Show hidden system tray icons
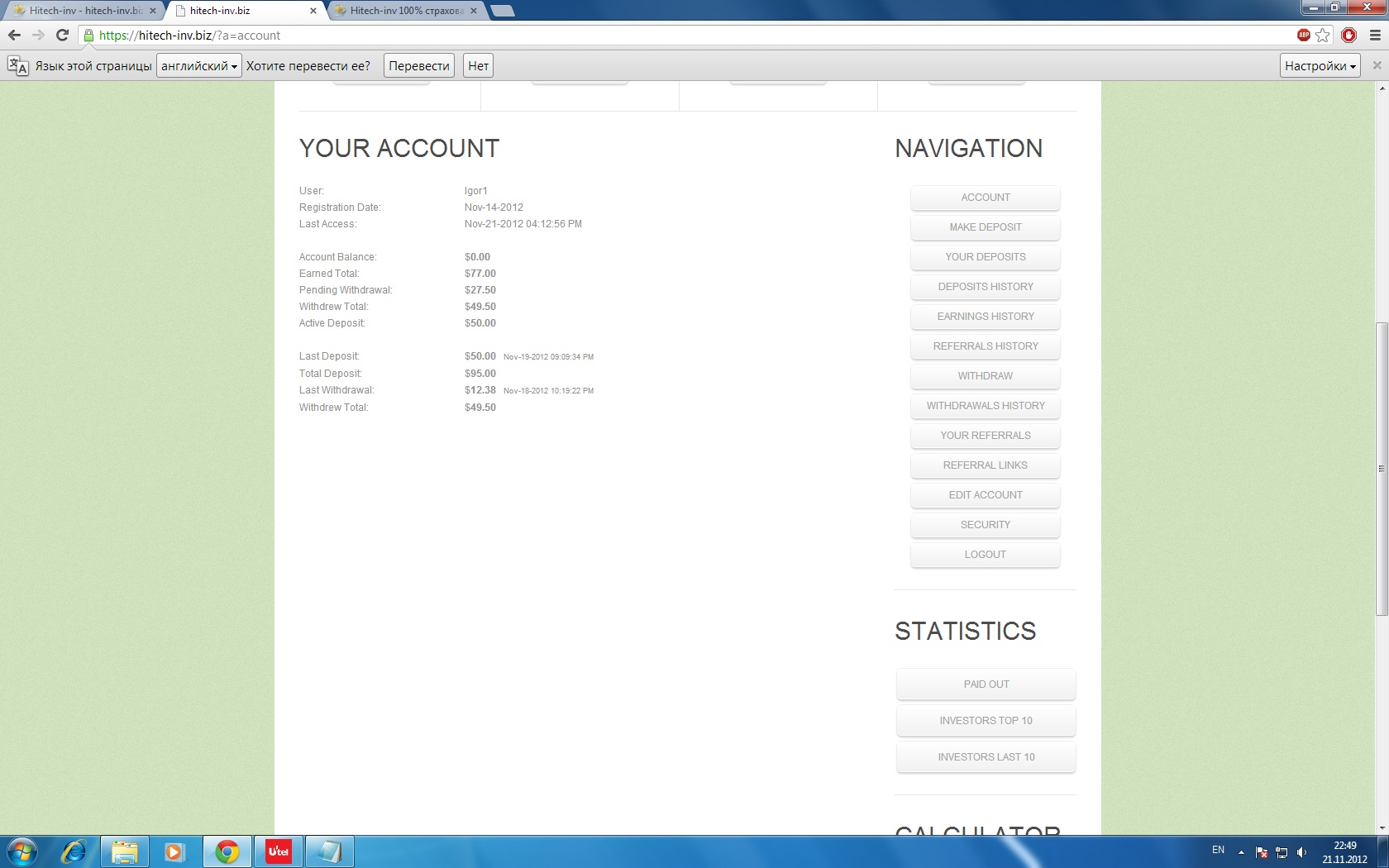1389x868 pixels. click(1241, 852)
